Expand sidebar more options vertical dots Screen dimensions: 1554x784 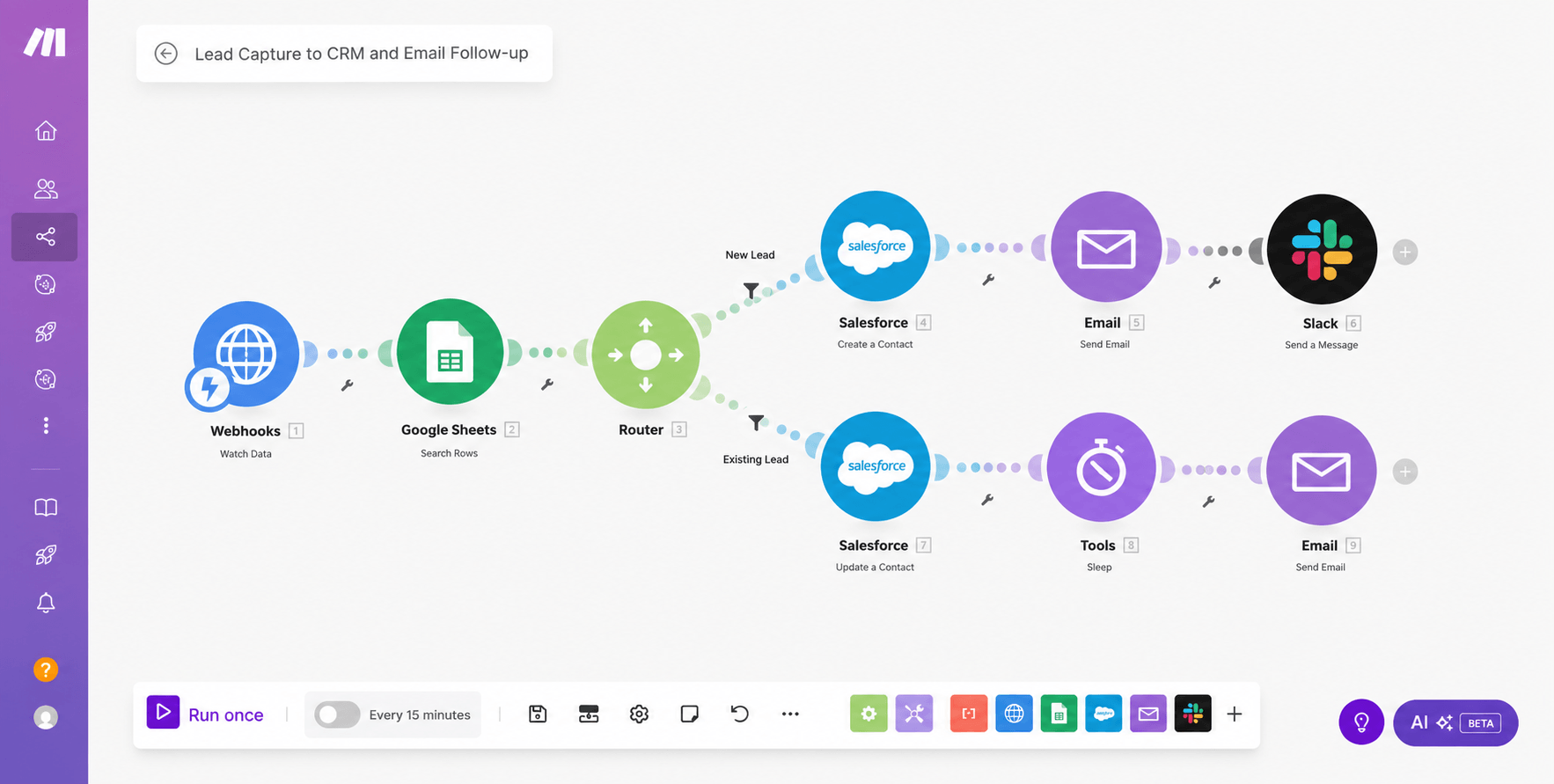(46, 426)
